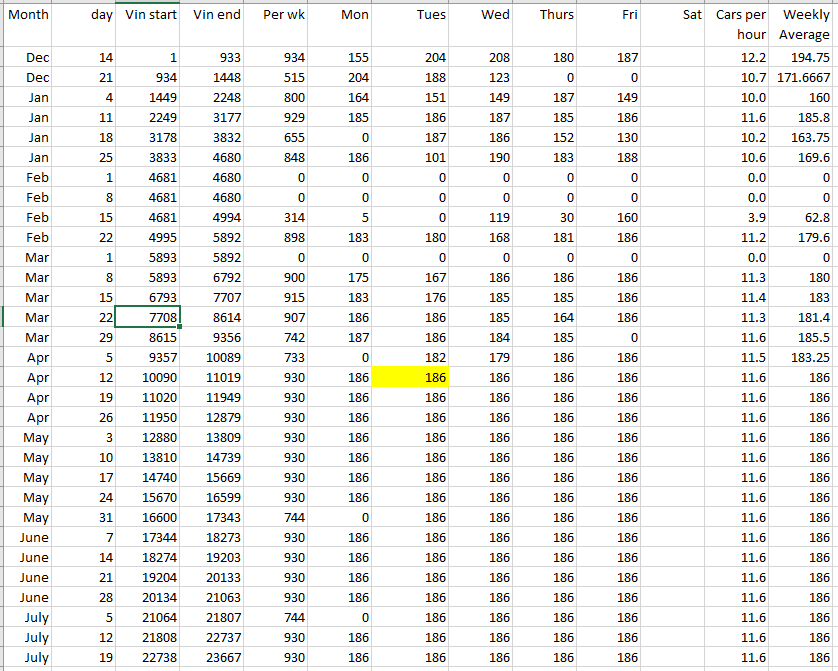Select the Cars per hour value 3.9
Image resolution: width=838 pixels, height=671 pixels.
(x=741, y=217)
